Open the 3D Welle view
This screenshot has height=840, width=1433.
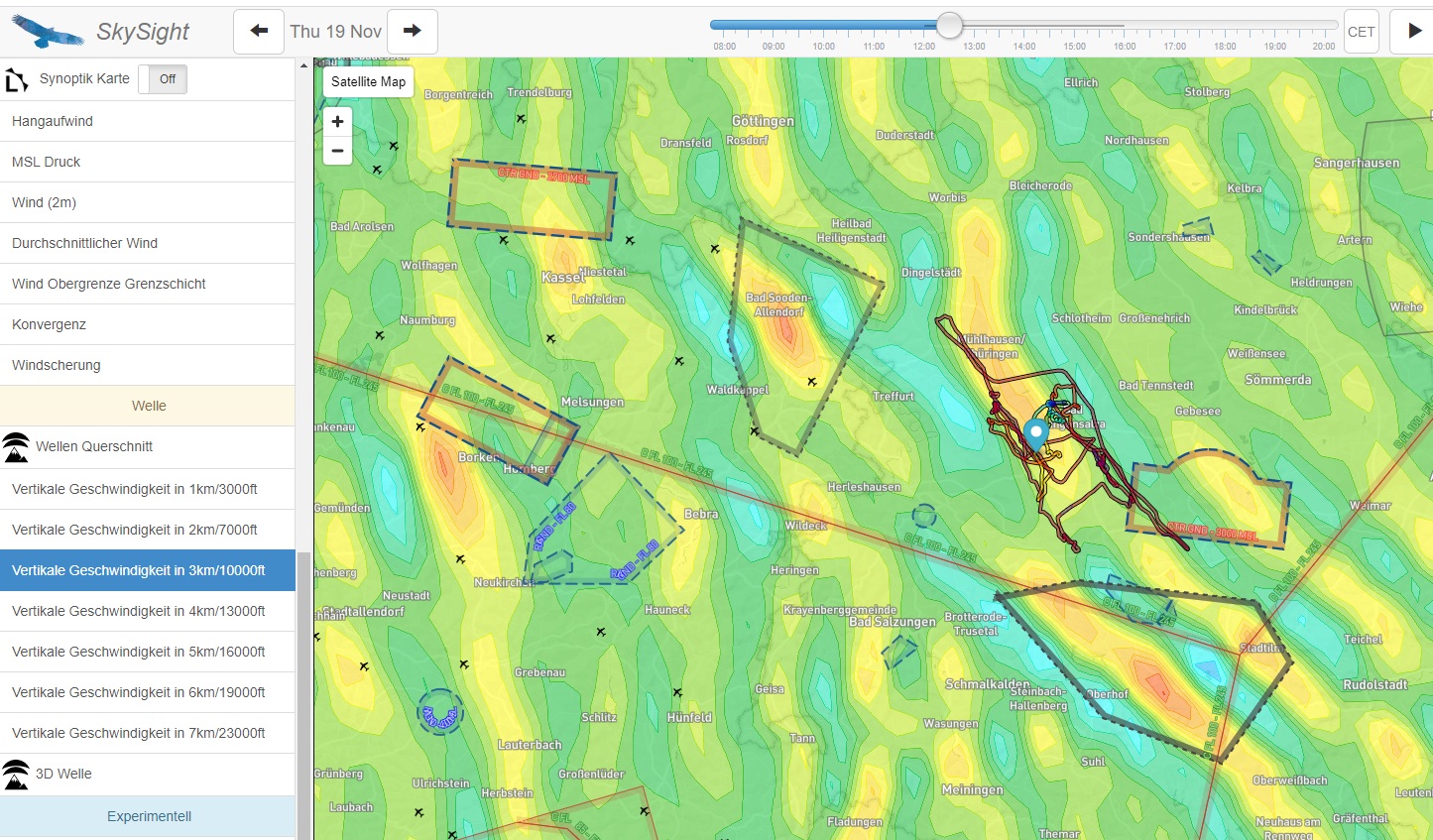[63, 774]
